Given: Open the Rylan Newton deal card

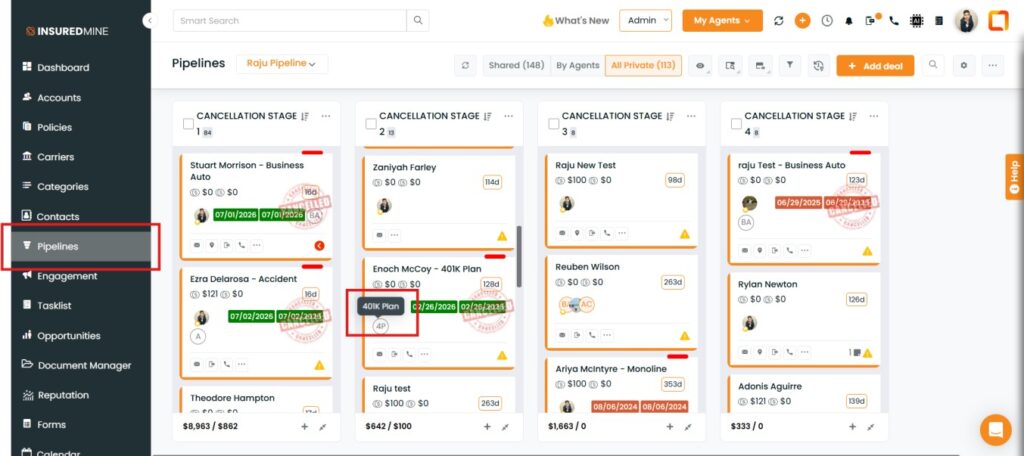Looking at the screenshot, I should coord(767,284).
